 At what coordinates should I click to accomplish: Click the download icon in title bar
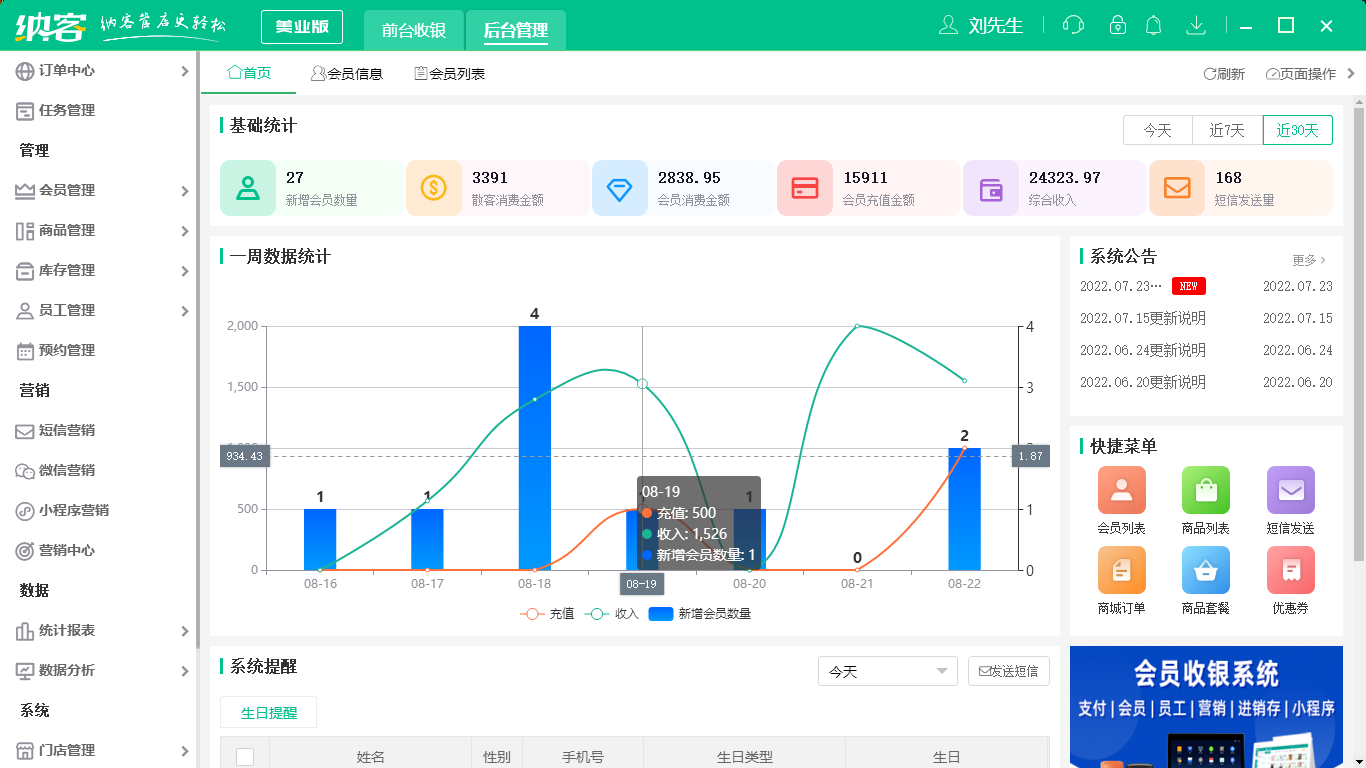tap(1195, 25)
